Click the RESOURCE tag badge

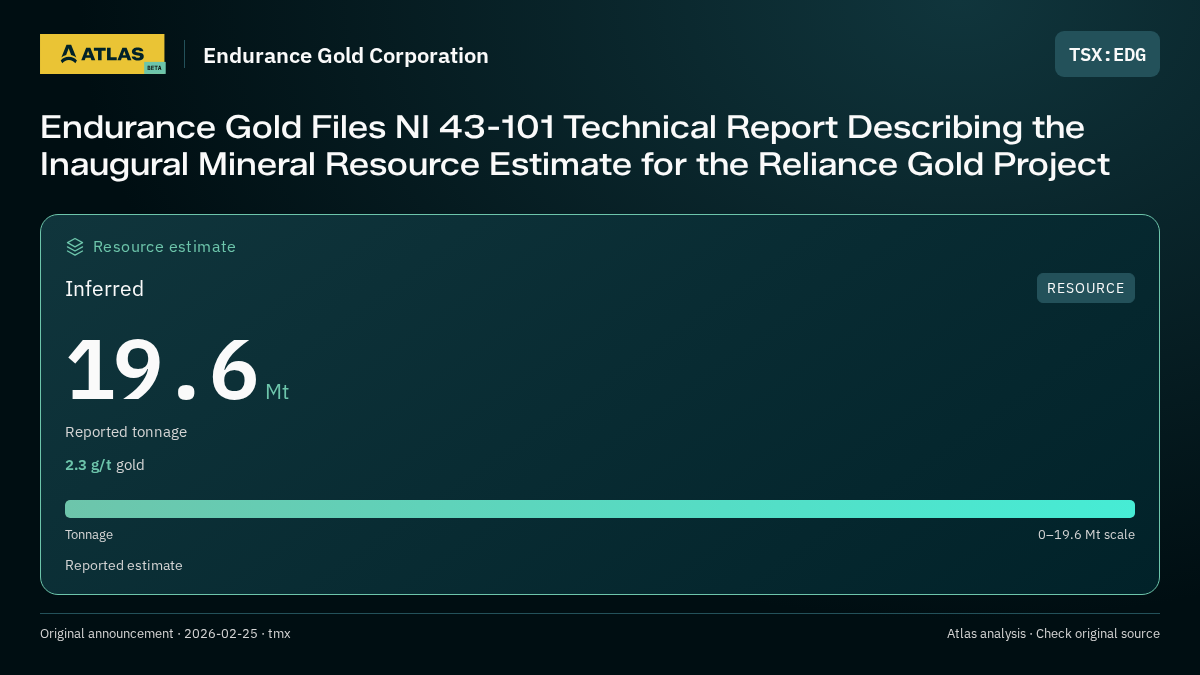pyautogui.click(x=1085, y=288)
